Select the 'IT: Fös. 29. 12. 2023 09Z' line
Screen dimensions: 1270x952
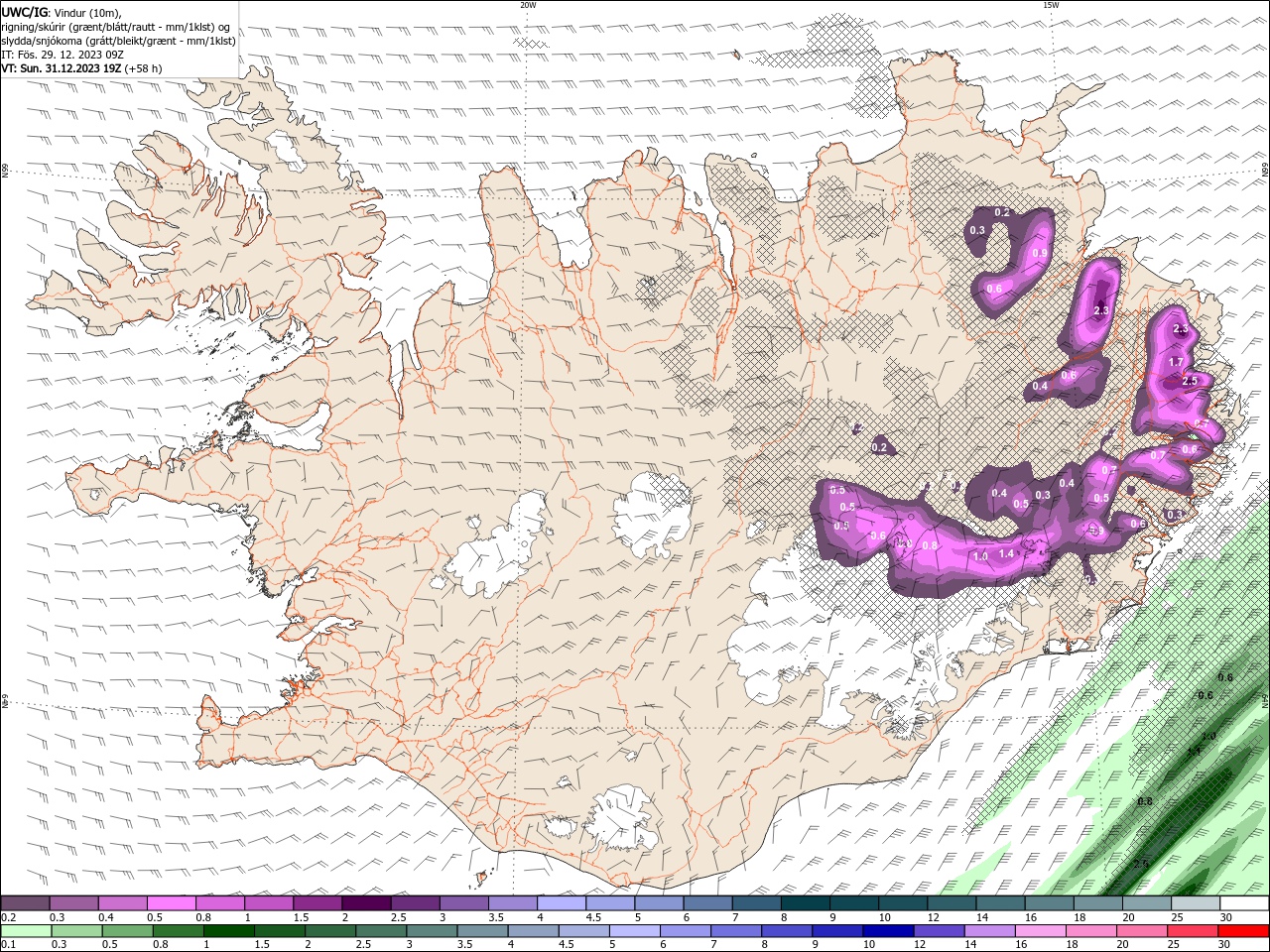coord(62,55)
